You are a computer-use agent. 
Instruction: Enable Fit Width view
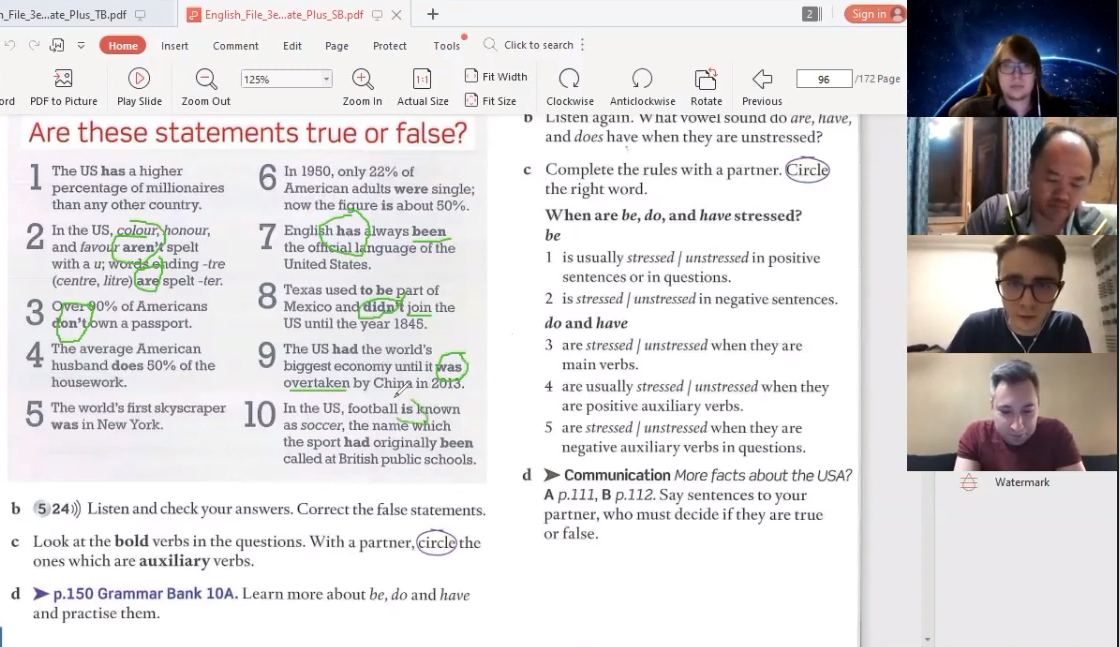[x=496, y=77]
